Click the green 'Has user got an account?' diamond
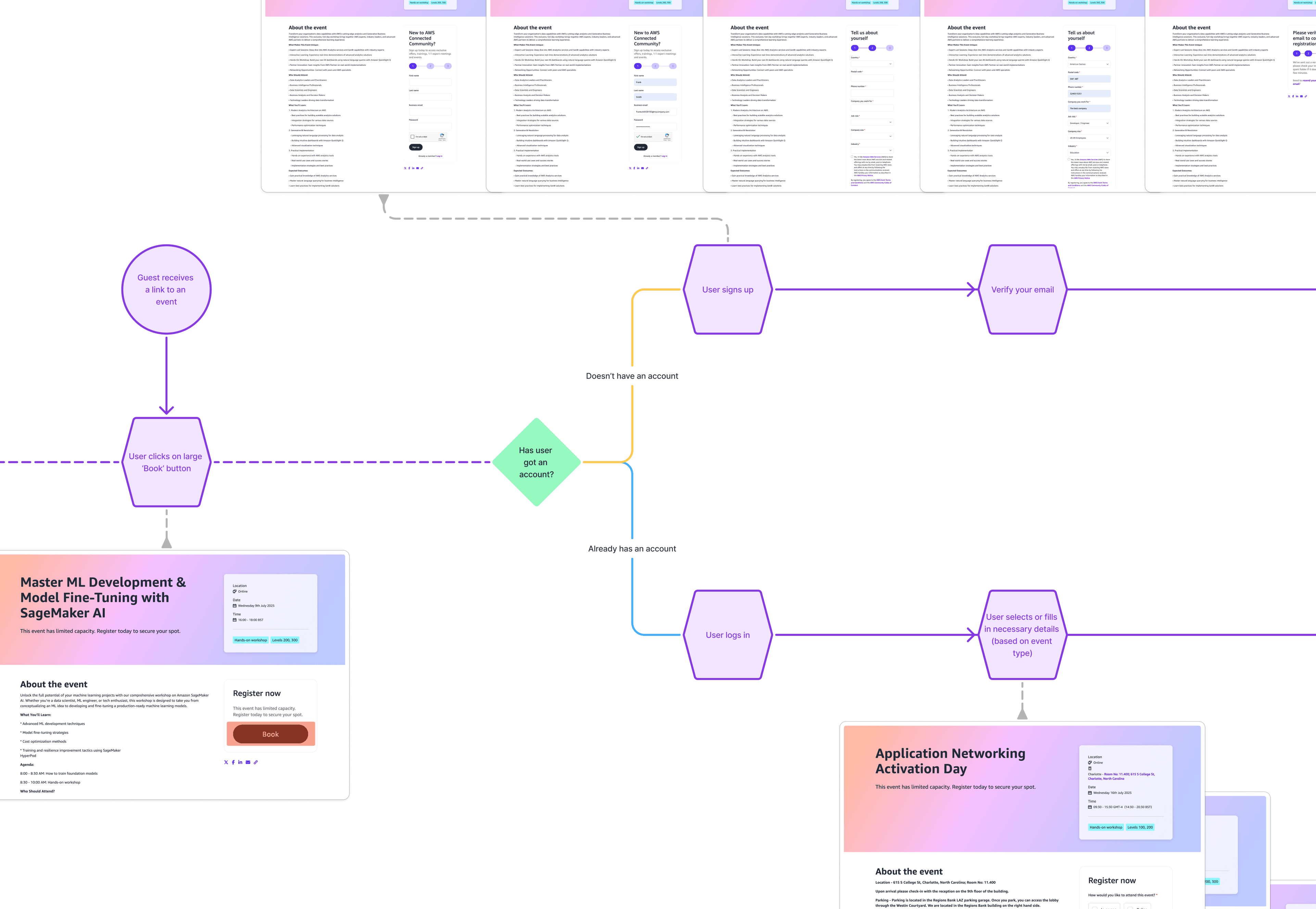1316x909 pixels. pos(536,462)
